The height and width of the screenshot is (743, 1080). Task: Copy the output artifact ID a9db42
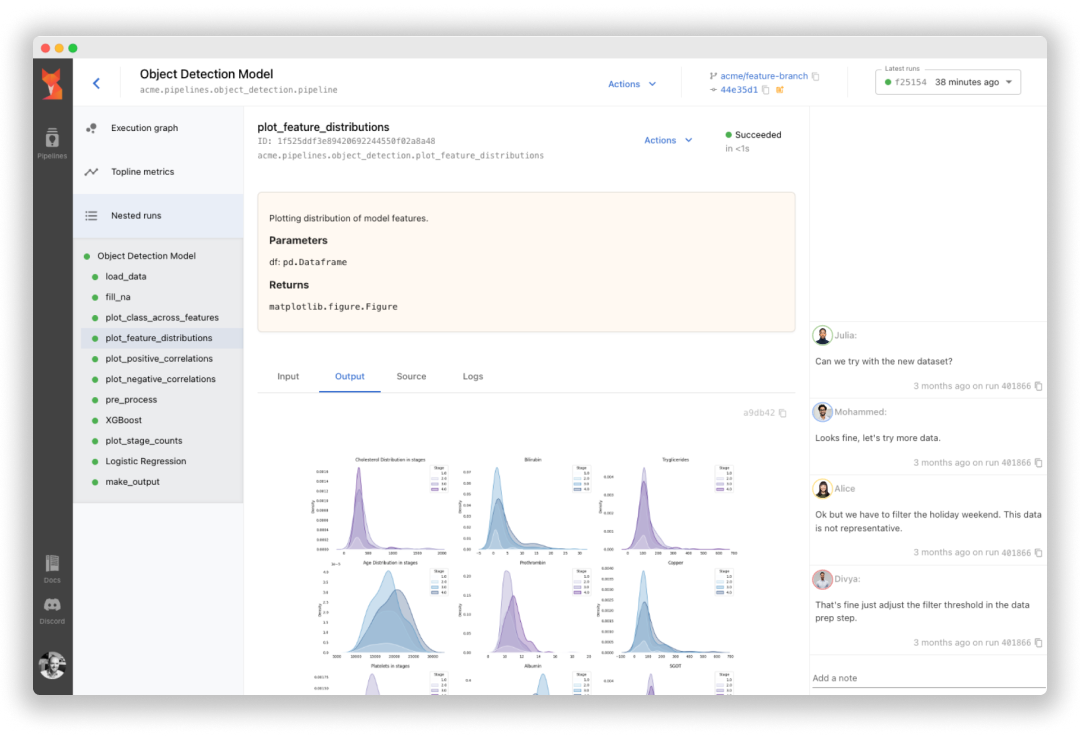tap(783, 413)
